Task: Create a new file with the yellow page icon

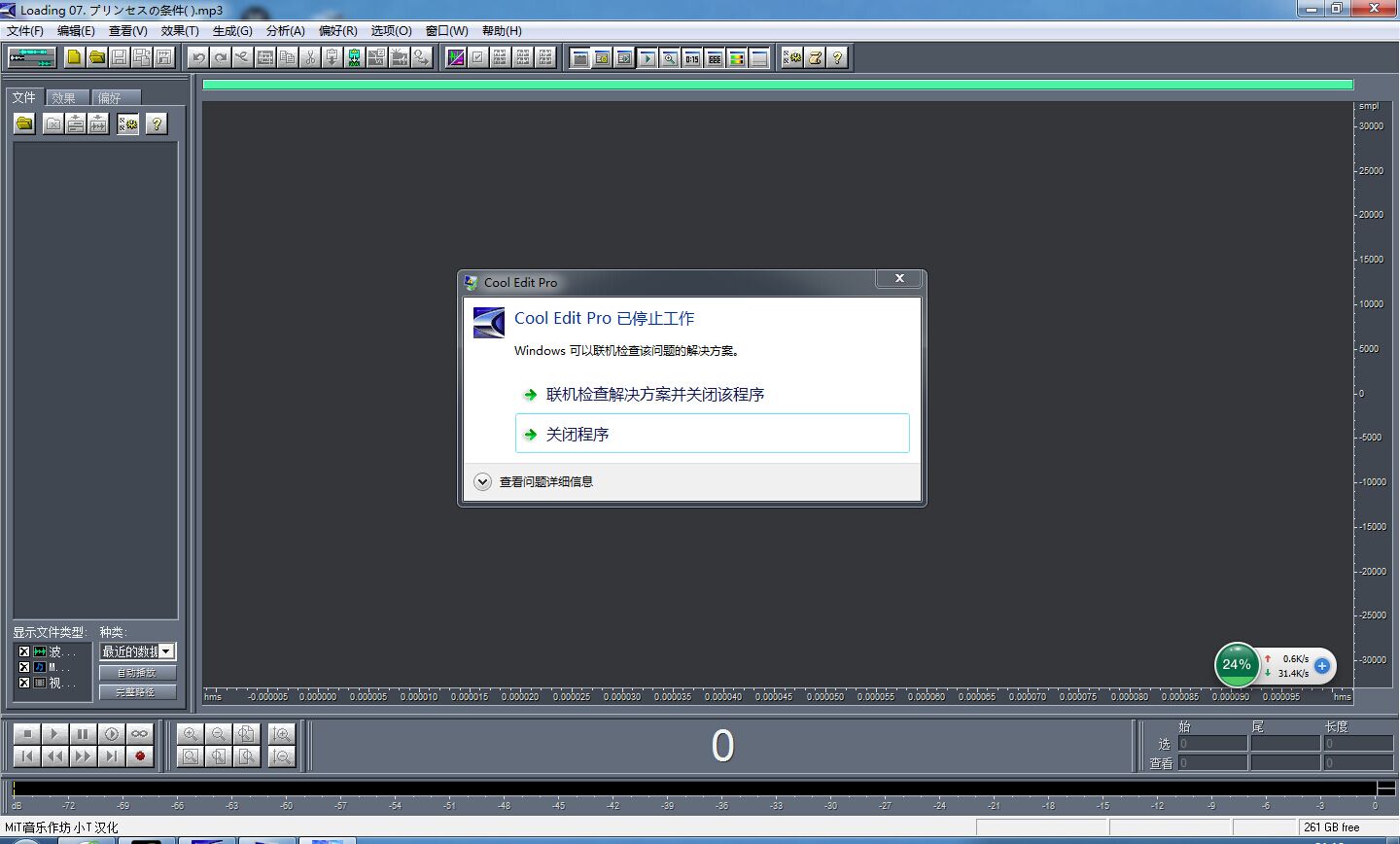Action: [x=74, y=57]
